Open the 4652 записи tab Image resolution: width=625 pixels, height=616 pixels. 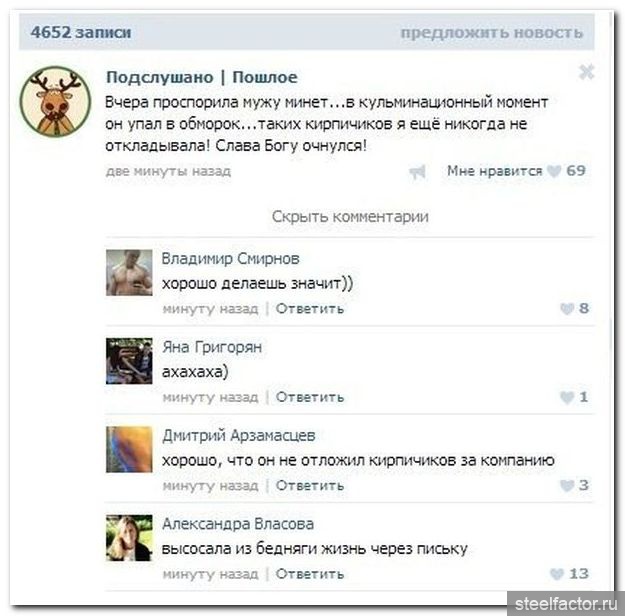coord(81,32)
